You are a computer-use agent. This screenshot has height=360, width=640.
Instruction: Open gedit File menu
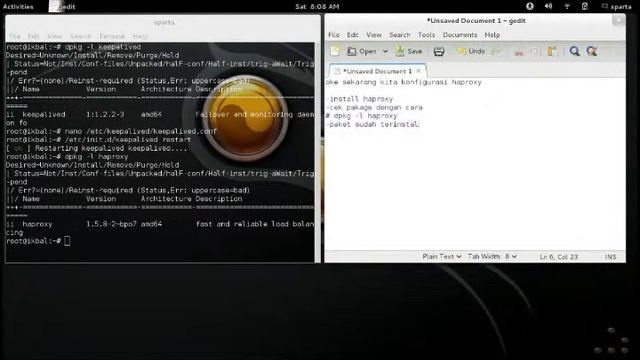pyautogui.click(x=333, y=35)
